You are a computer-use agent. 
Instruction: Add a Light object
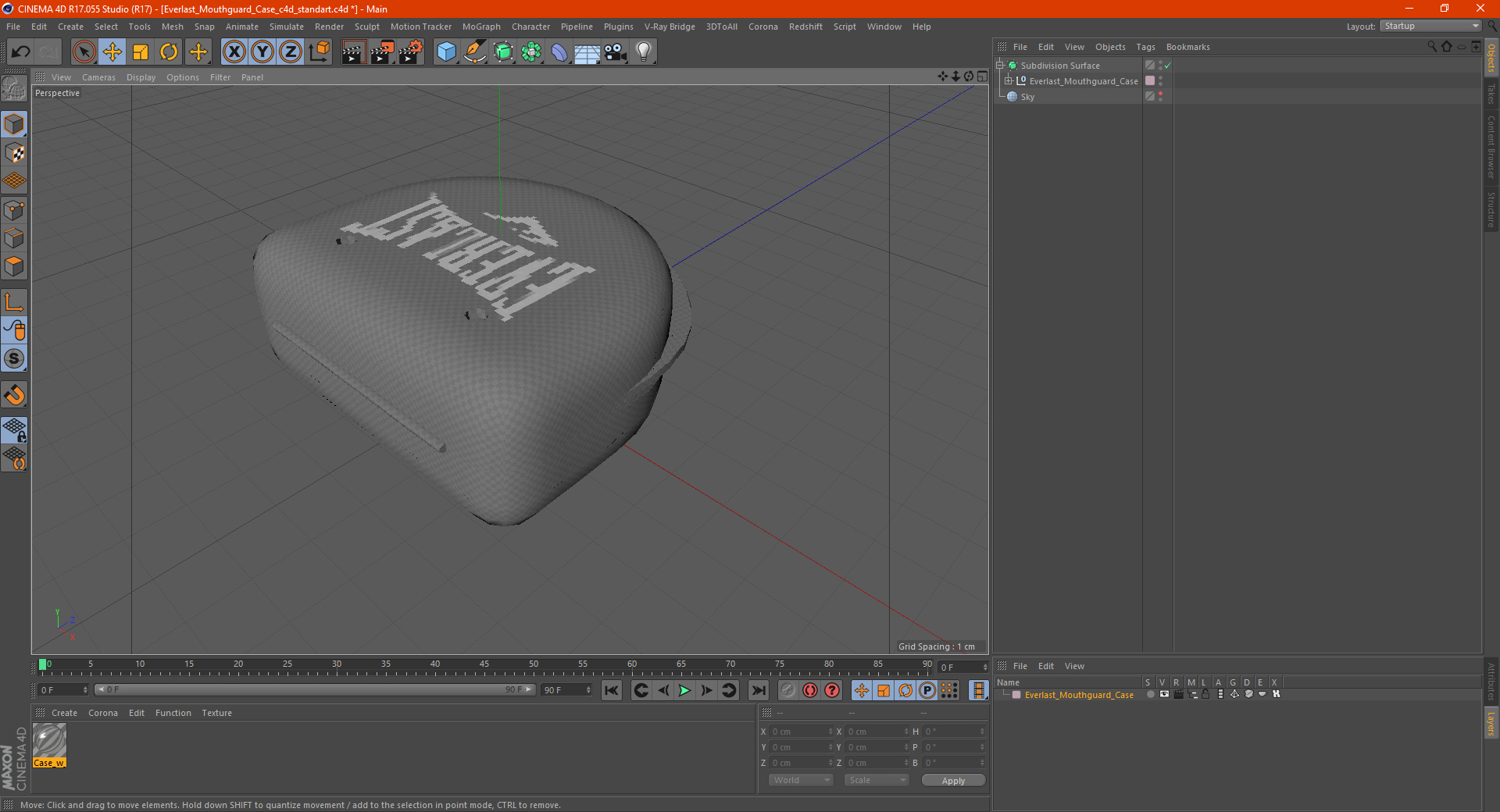pos(643,52)
